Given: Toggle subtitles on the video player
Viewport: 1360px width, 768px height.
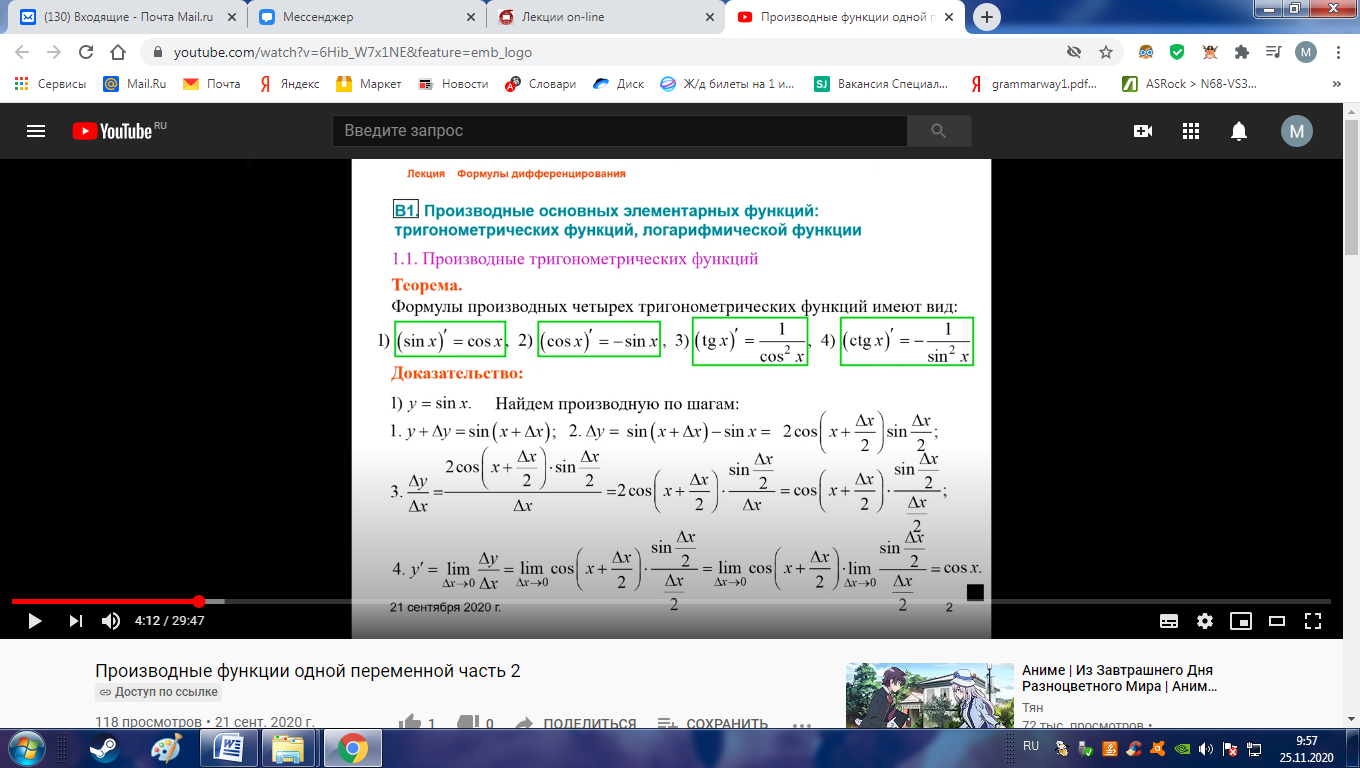Looking at the screenshot, I should 1169,621.
